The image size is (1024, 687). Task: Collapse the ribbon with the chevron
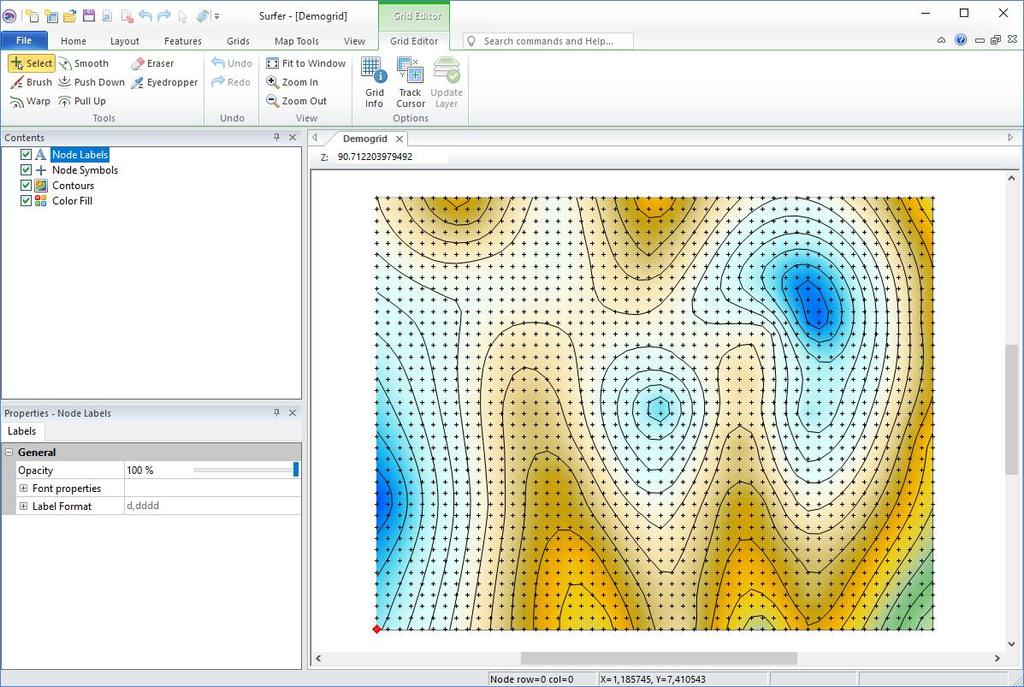(x=941, y=40)
